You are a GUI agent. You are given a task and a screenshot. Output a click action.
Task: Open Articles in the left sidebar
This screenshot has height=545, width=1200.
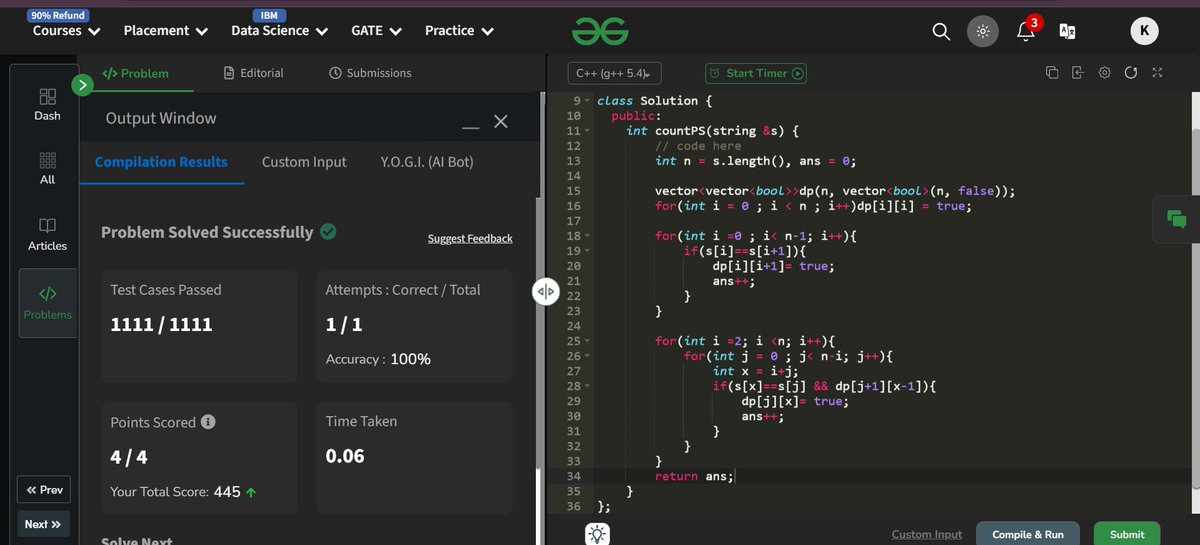47,234
